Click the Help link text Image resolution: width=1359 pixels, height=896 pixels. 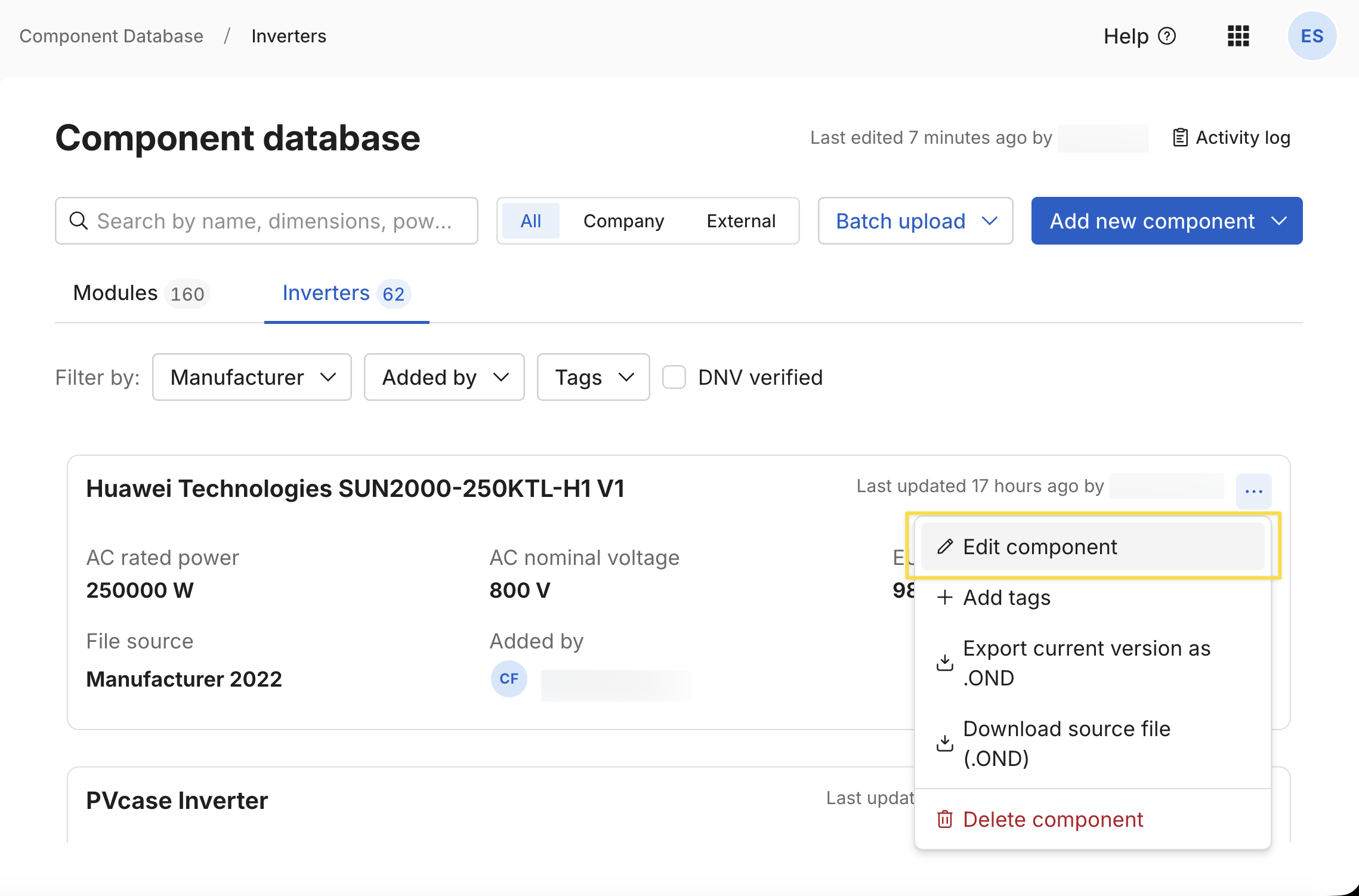click(1126, 36)
